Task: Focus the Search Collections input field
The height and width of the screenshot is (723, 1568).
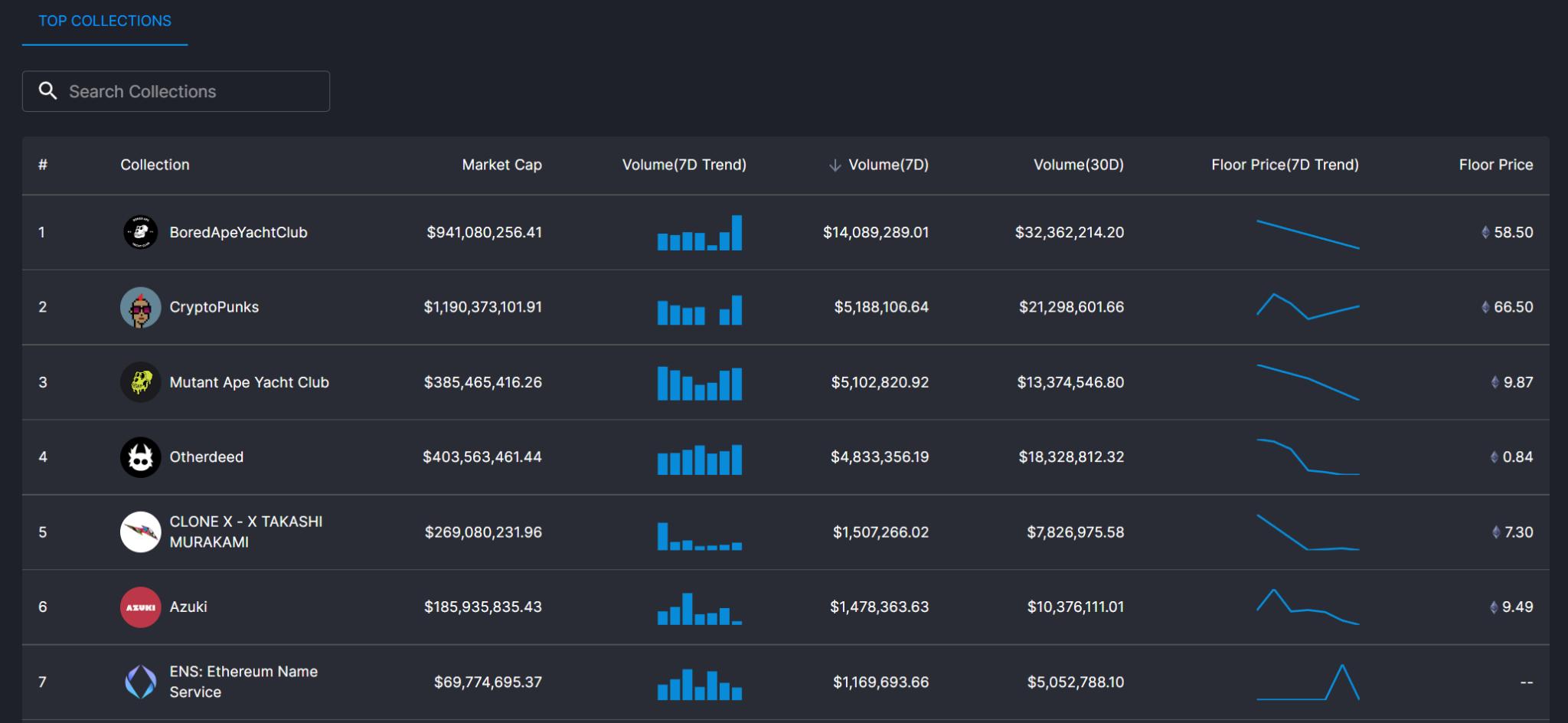Action: 191,91
